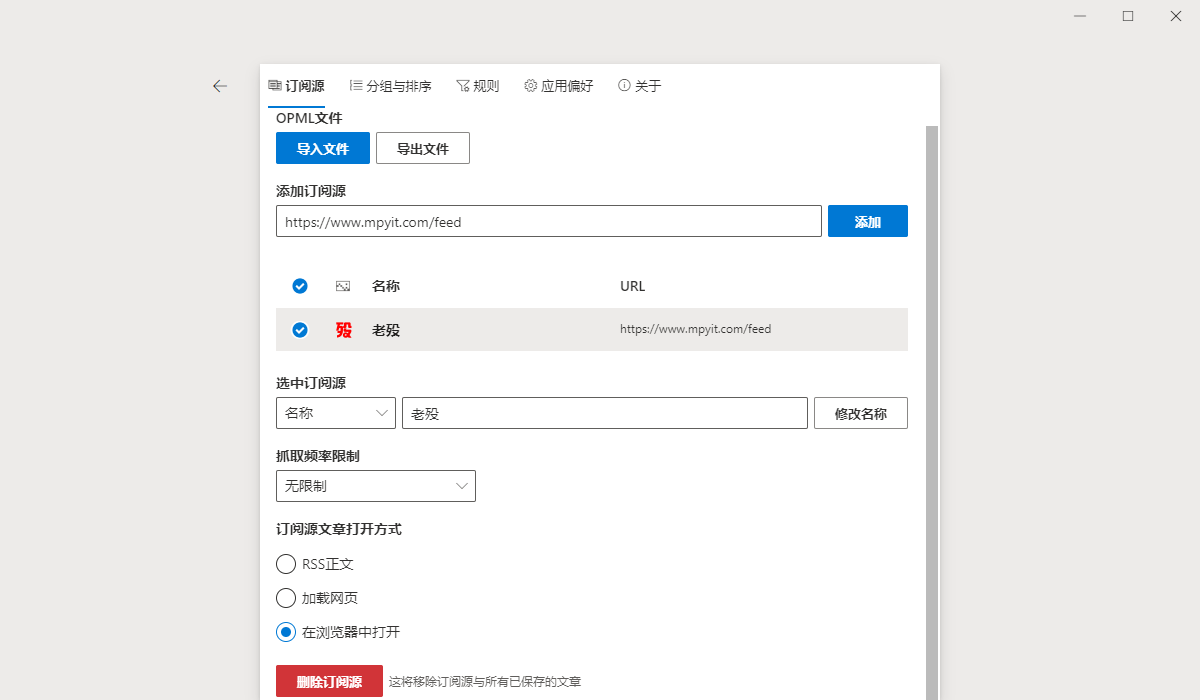Click the blue 添加 button
The height and width of the screenshot is (700, 1200).
point(868,221)
